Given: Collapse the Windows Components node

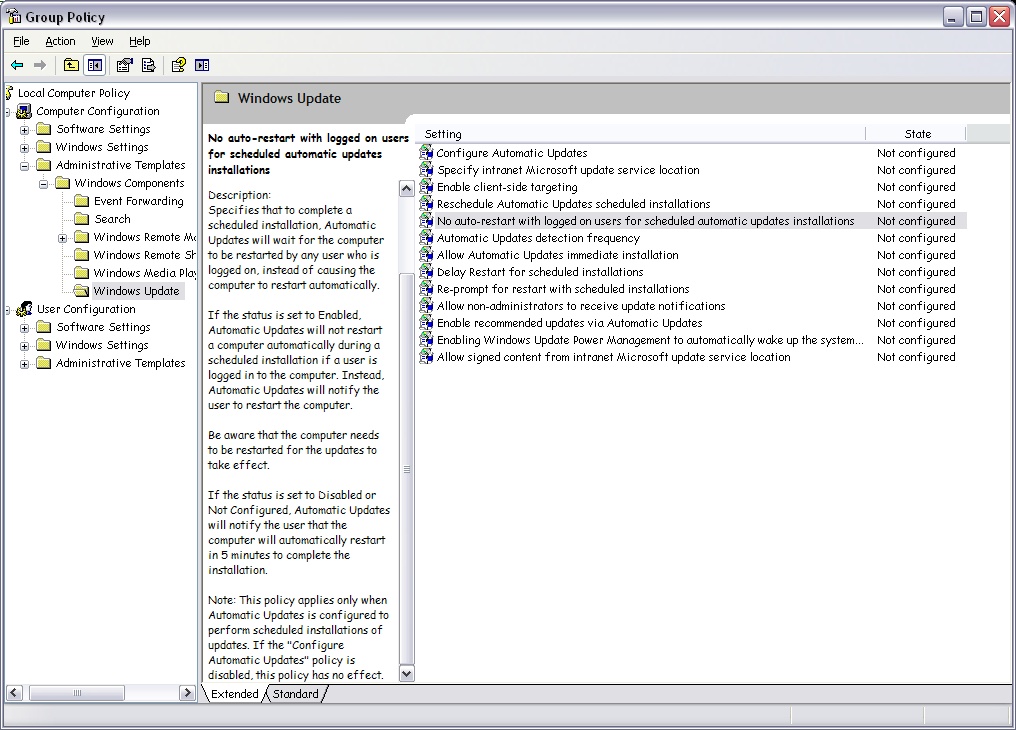Looking at the screenshot, I should pyautogui.click(x=43, y=184).
